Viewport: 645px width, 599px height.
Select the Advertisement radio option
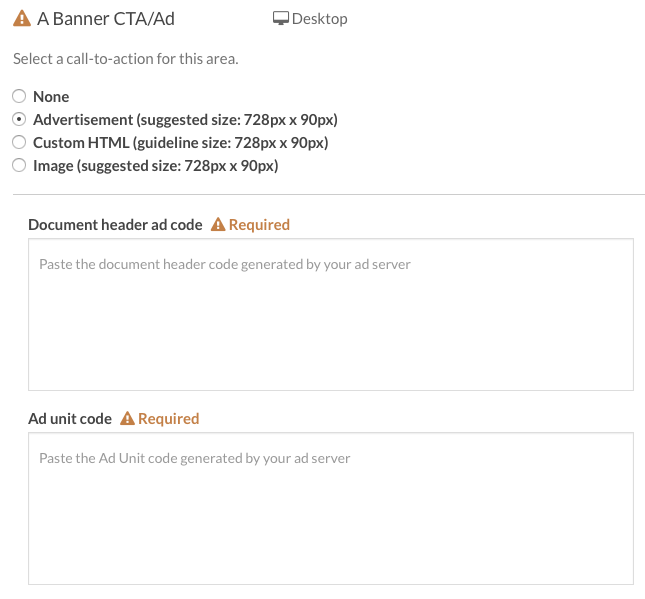(19, 119)
